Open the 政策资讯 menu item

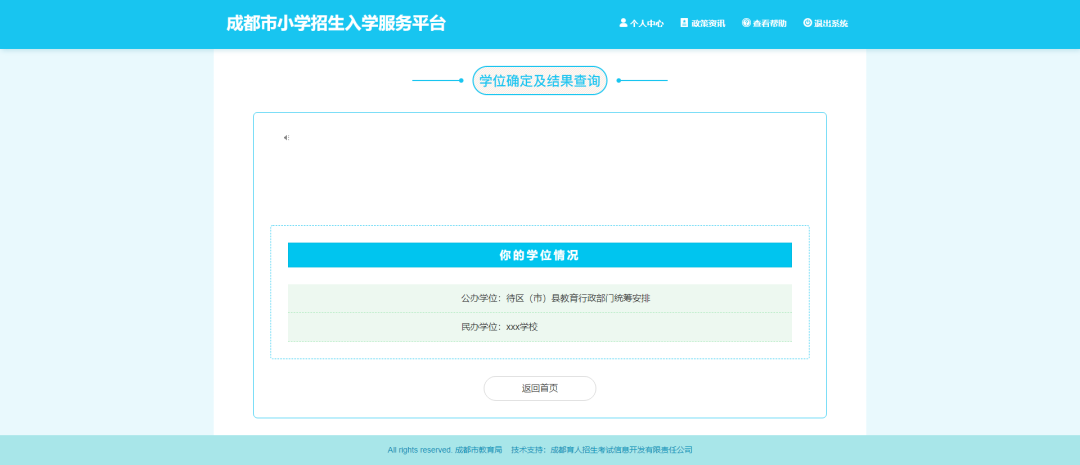[708, 23]
